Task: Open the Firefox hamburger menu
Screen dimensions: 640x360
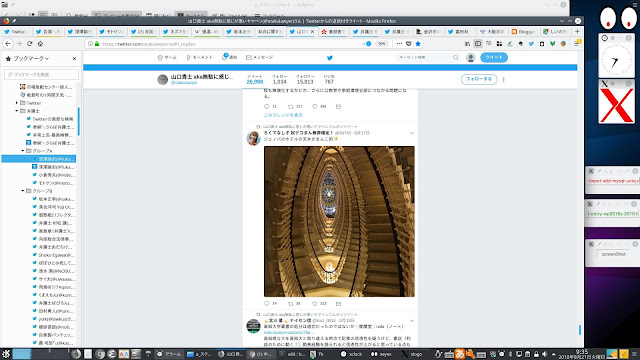Action: coord(577,44)
